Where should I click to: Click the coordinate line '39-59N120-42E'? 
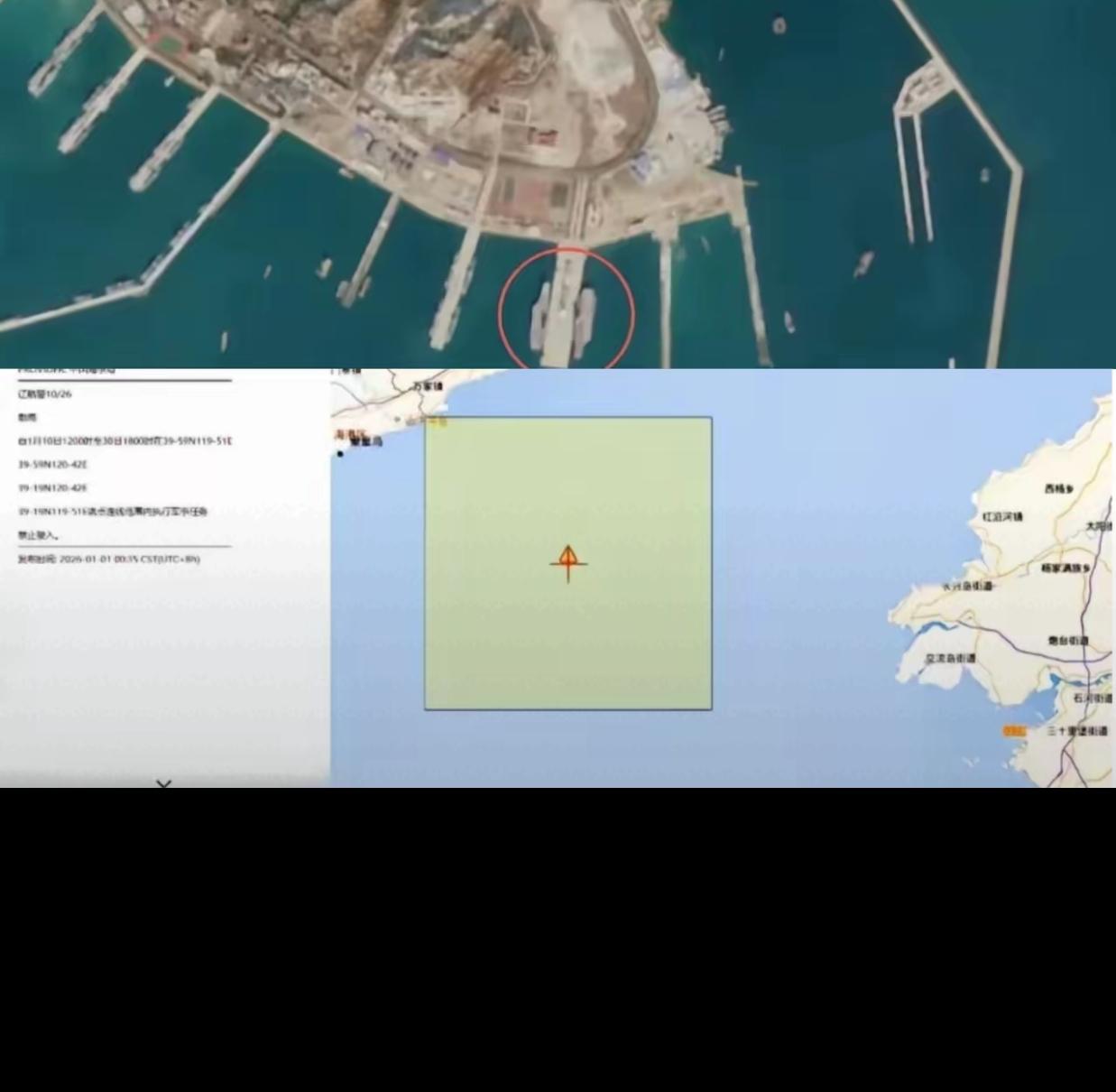coord(52,465)
